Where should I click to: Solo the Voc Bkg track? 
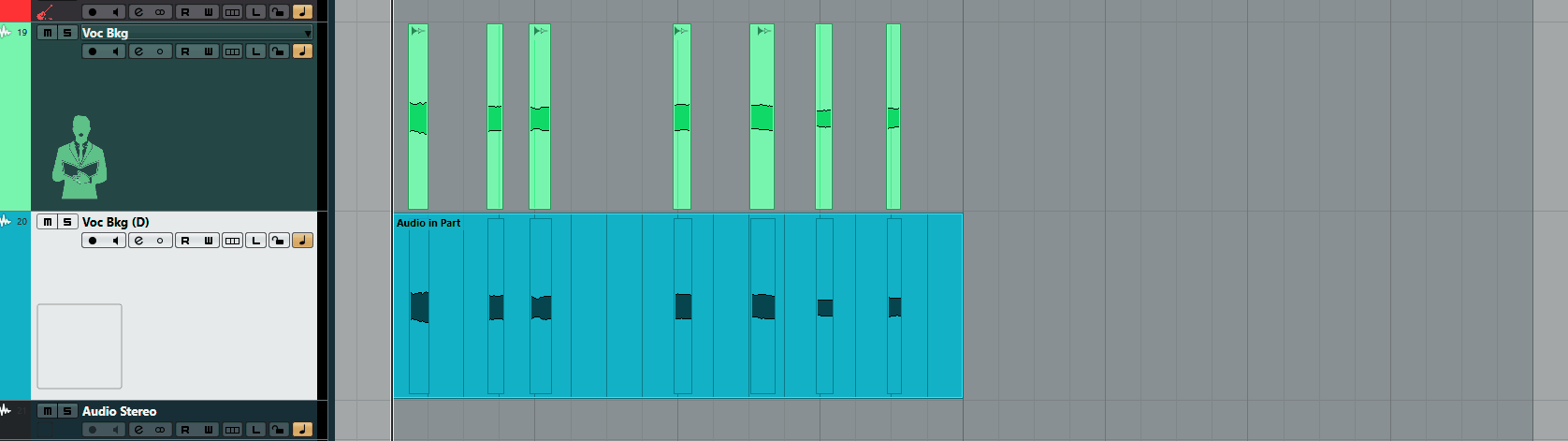pyautogui.click(x=67, y=33)
